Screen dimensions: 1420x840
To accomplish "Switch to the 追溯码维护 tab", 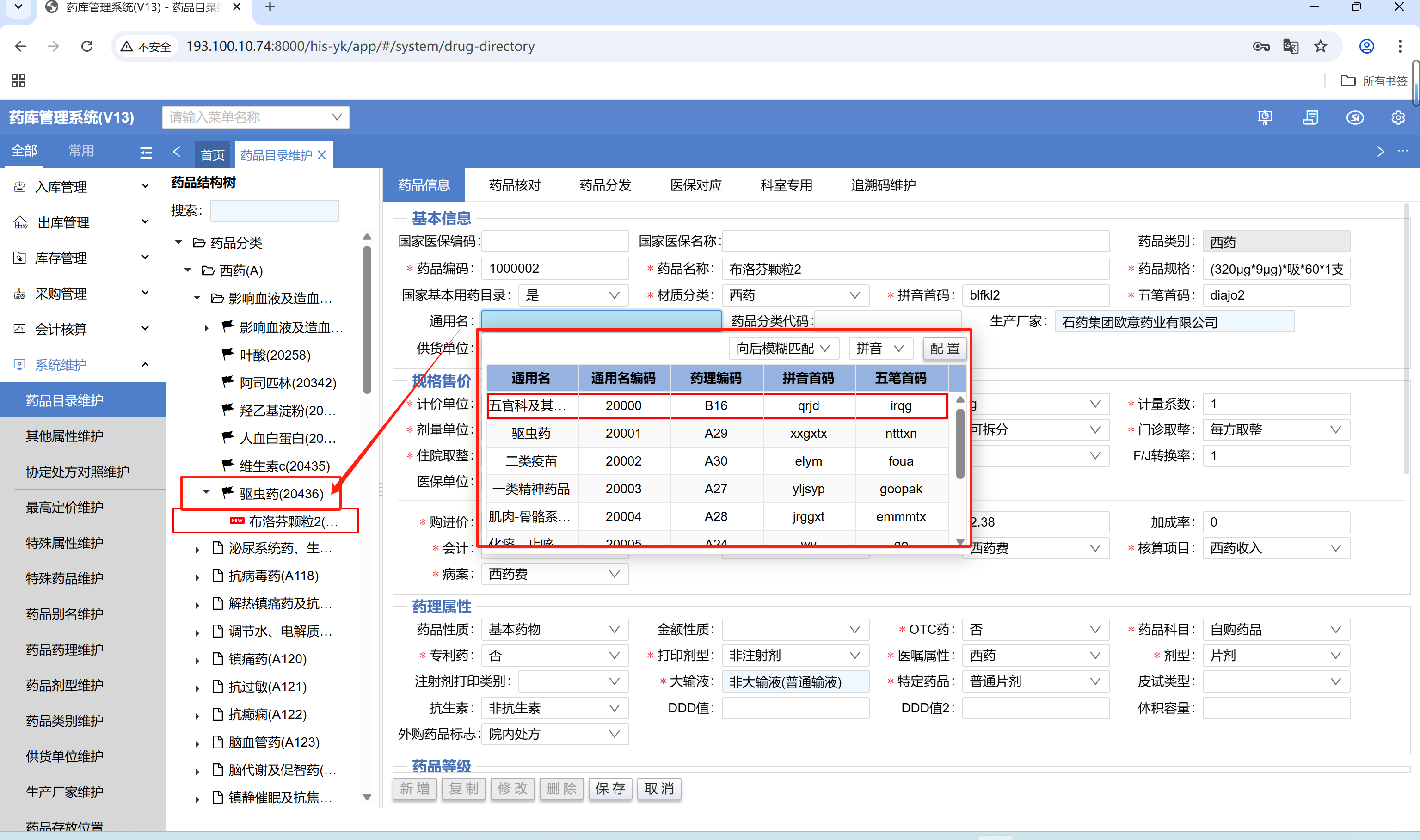I will coord(883,185).
